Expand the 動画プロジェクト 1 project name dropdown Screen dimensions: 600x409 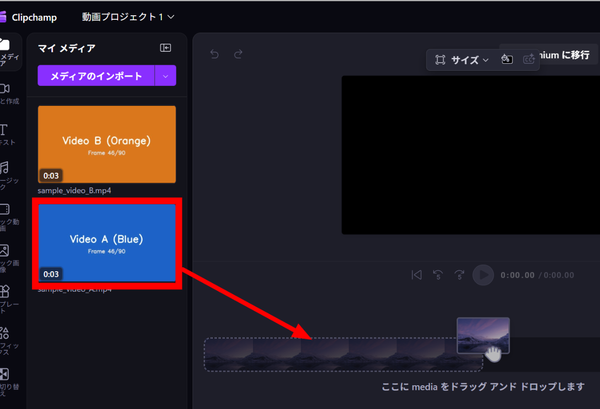pos(128,17)
